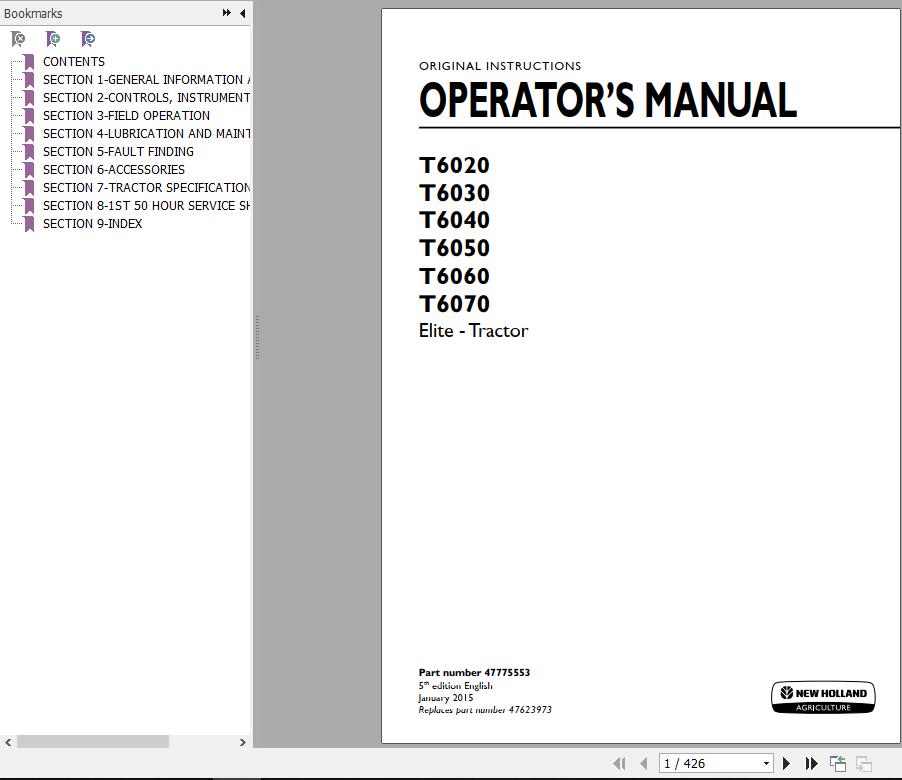Click the bookmarks horizontal scrollbar thumb
Image resolution: width=902 pixels, height=780 pixels.
coord(93,742)
